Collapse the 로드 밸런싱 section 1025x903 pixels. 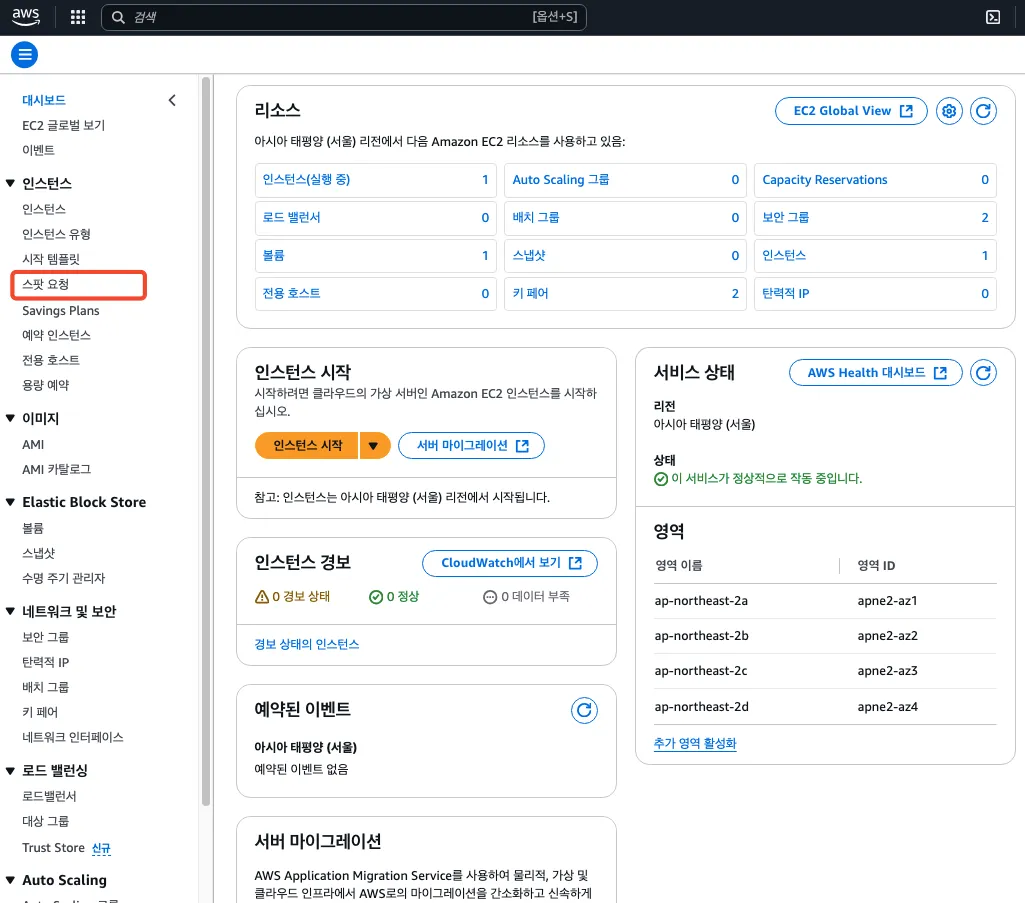click(10, 771)
